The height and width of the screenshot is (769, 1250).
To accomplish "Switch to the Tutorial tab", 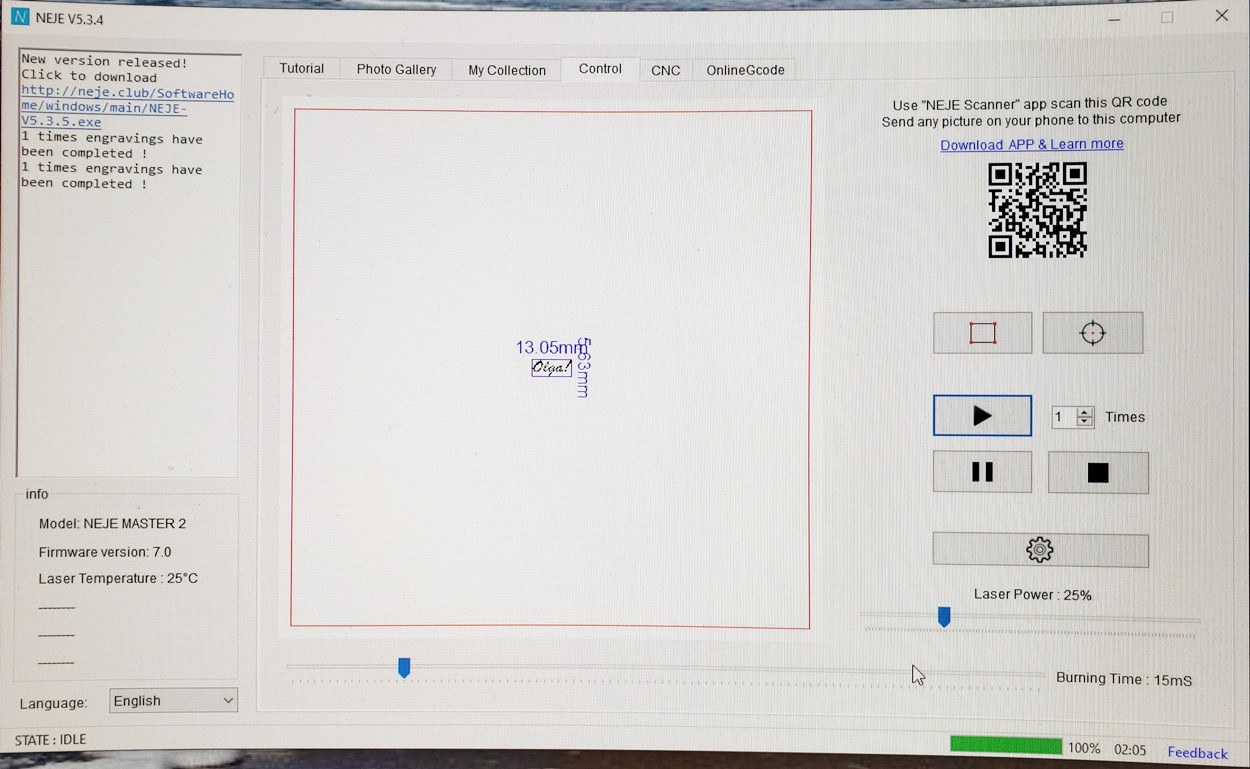I will click(x=301, y=69).
